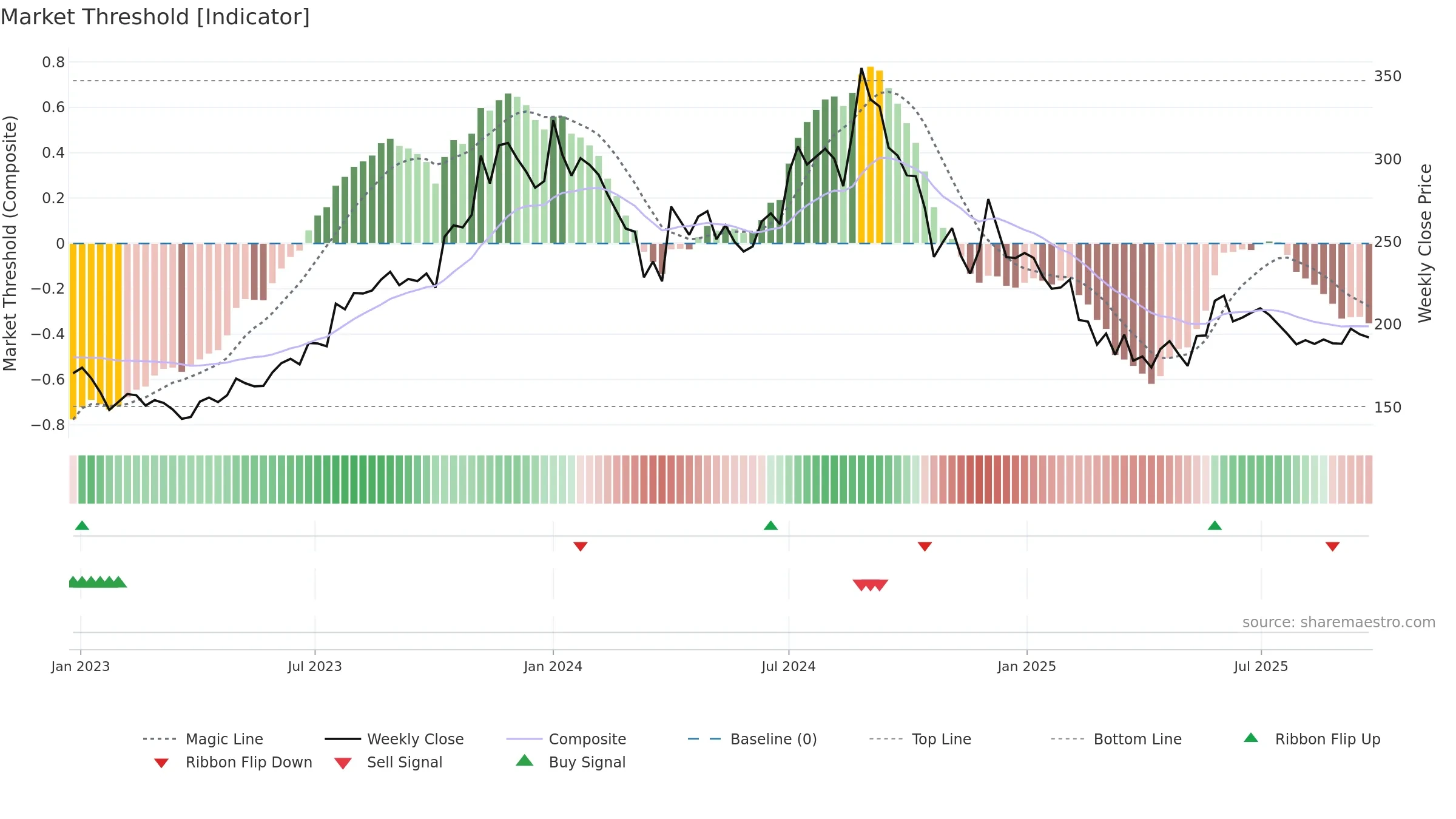The width and height of the screenshot is (1456, 819).
Task: Click the 350 price axis tick
Action: pos(1387,76)
